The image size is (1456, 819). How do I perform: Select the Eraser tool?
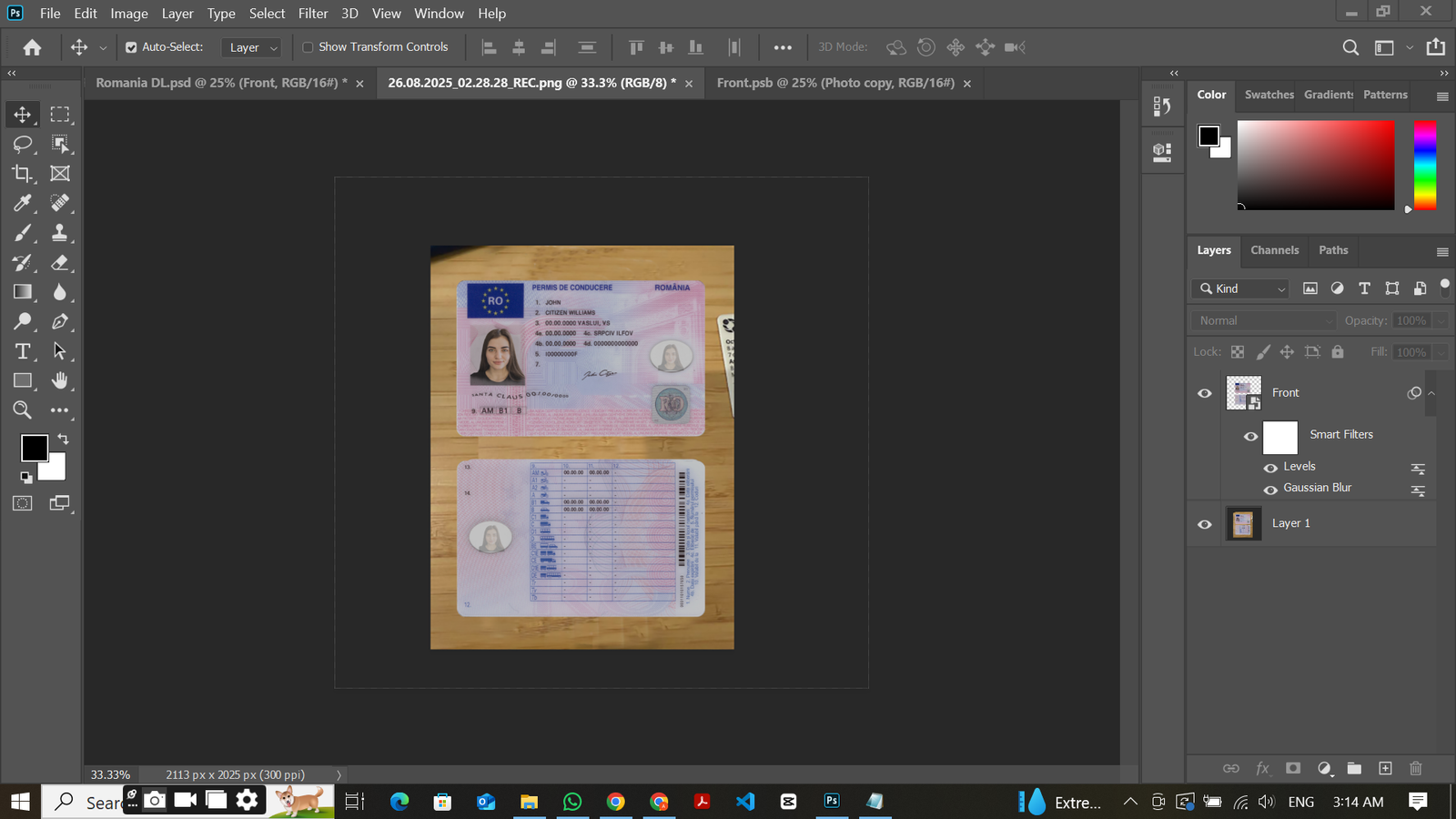click(x=60, y=263)
